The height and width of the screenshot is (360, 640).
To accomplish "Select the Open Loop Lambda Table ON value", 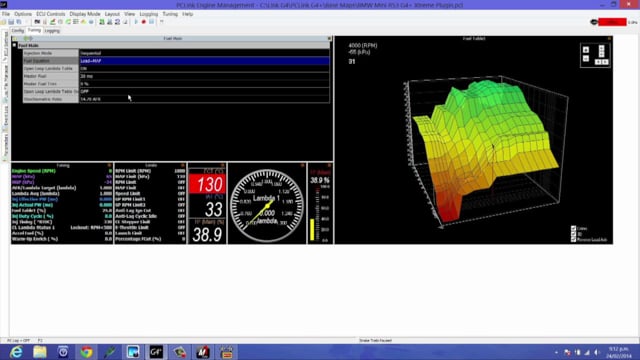I will tap(204, 69).
